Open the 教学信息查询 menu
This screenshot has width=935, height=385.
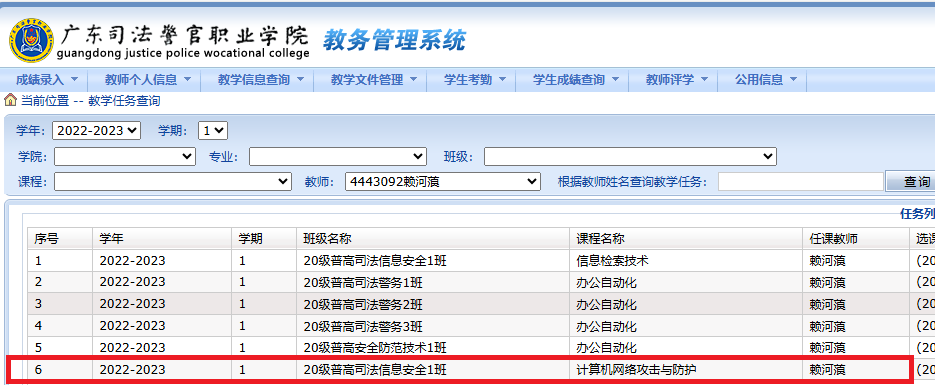click(261, 79)
